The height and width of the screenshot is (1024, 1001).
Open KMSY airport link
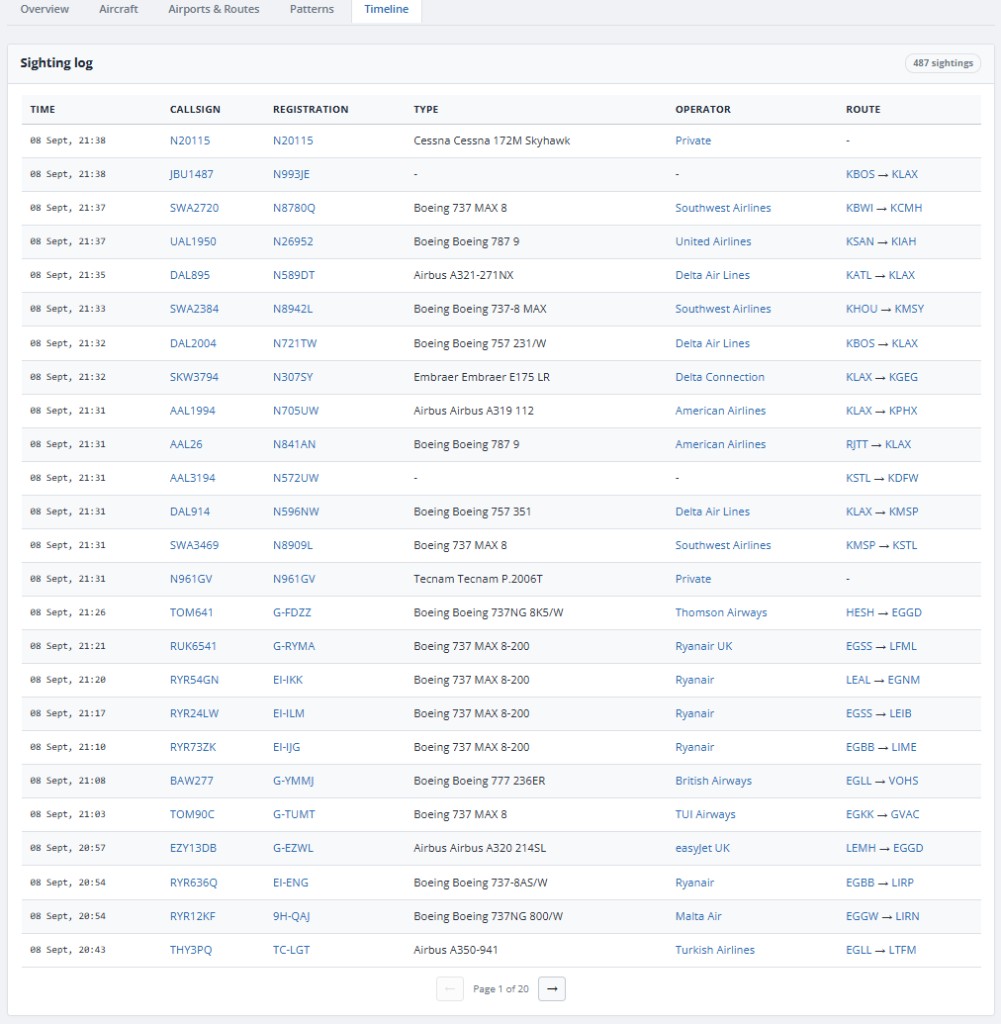tap(909, 309)
